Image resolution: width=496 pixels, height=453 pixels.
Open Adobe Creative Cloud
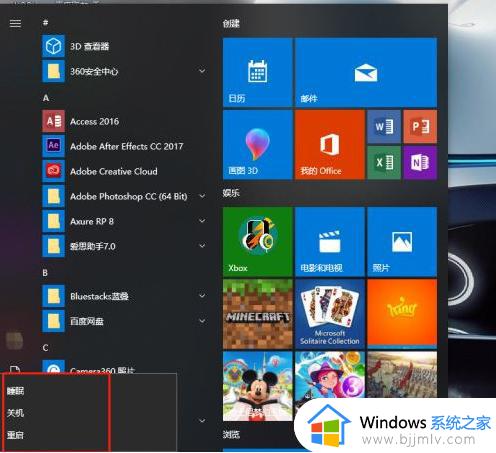click(x=124, y=171)
